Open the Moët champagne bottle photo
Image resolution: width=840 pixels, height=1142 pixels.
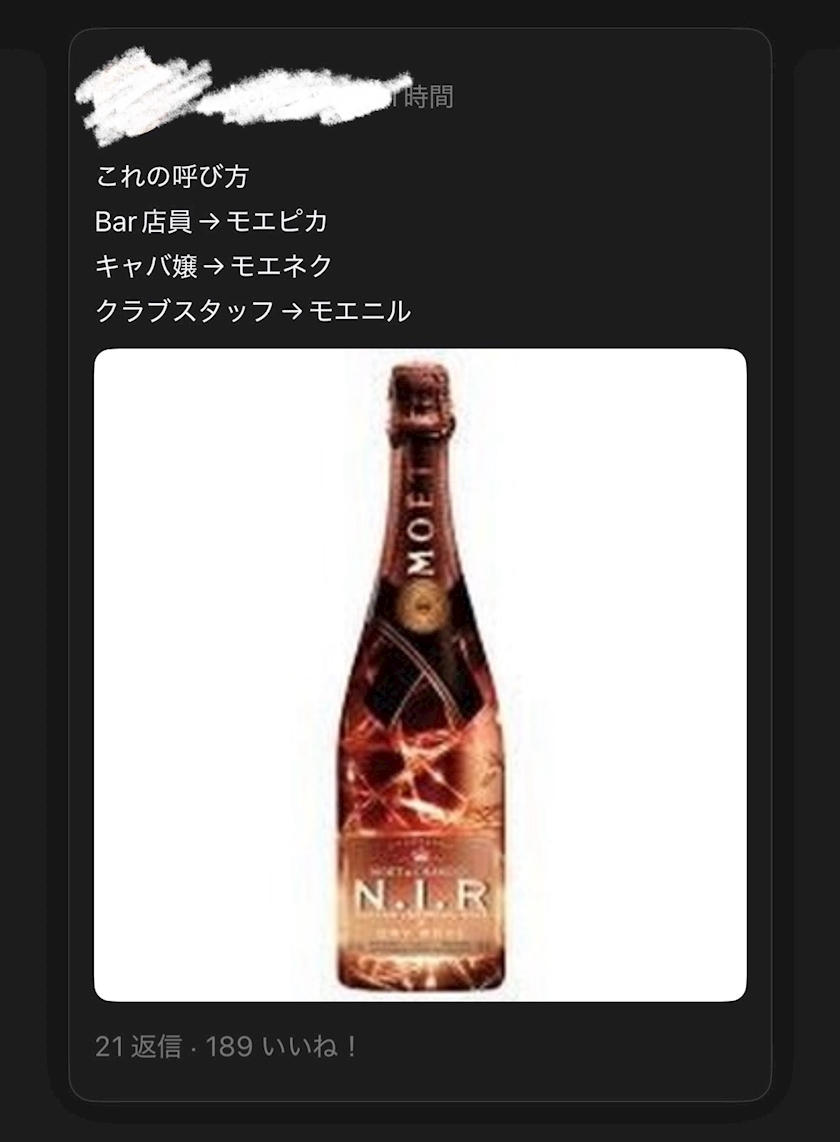click(x=420, y=674)
